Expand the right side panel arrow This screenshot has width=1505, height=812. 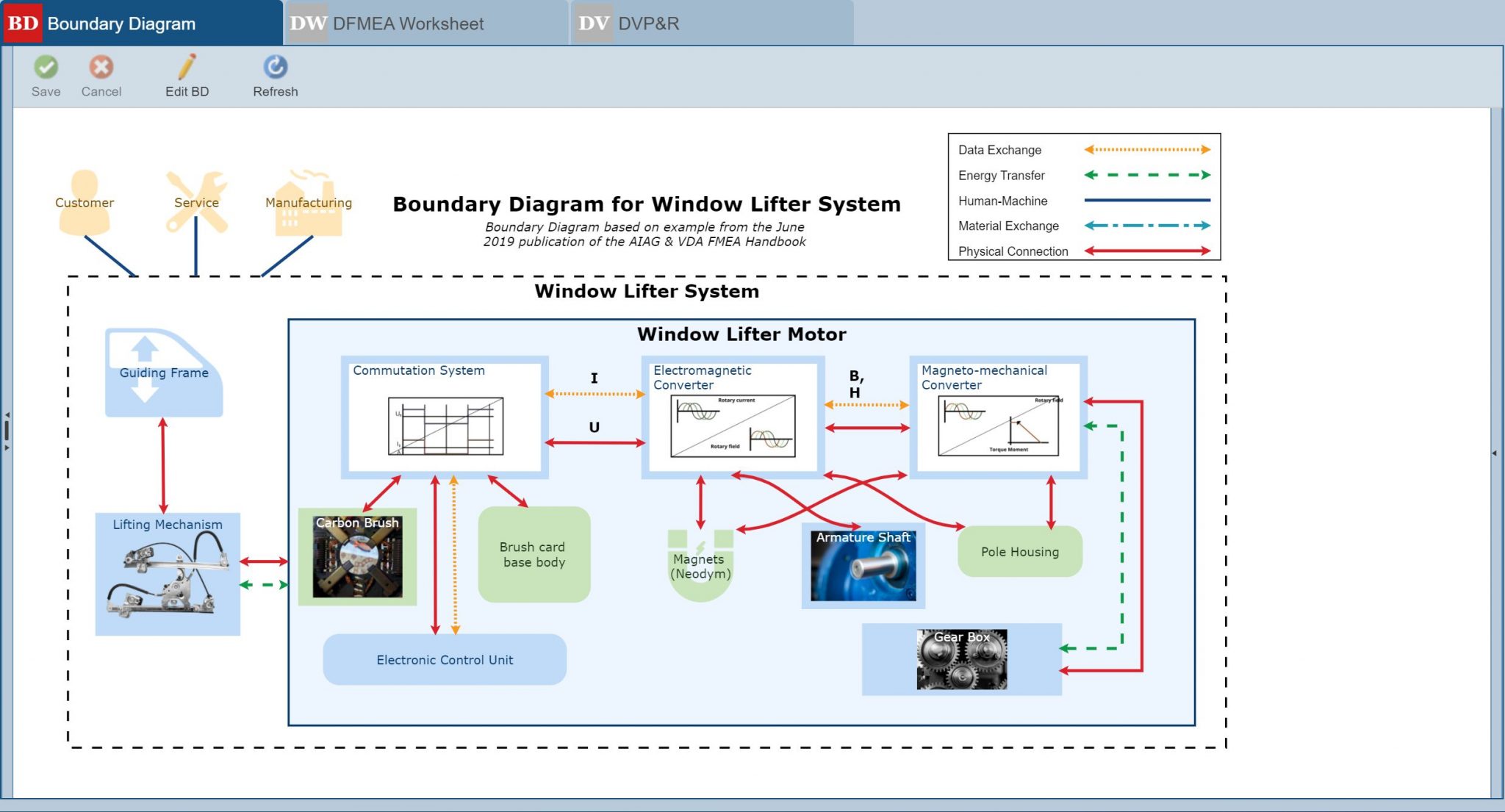(x=1495, y=454)
